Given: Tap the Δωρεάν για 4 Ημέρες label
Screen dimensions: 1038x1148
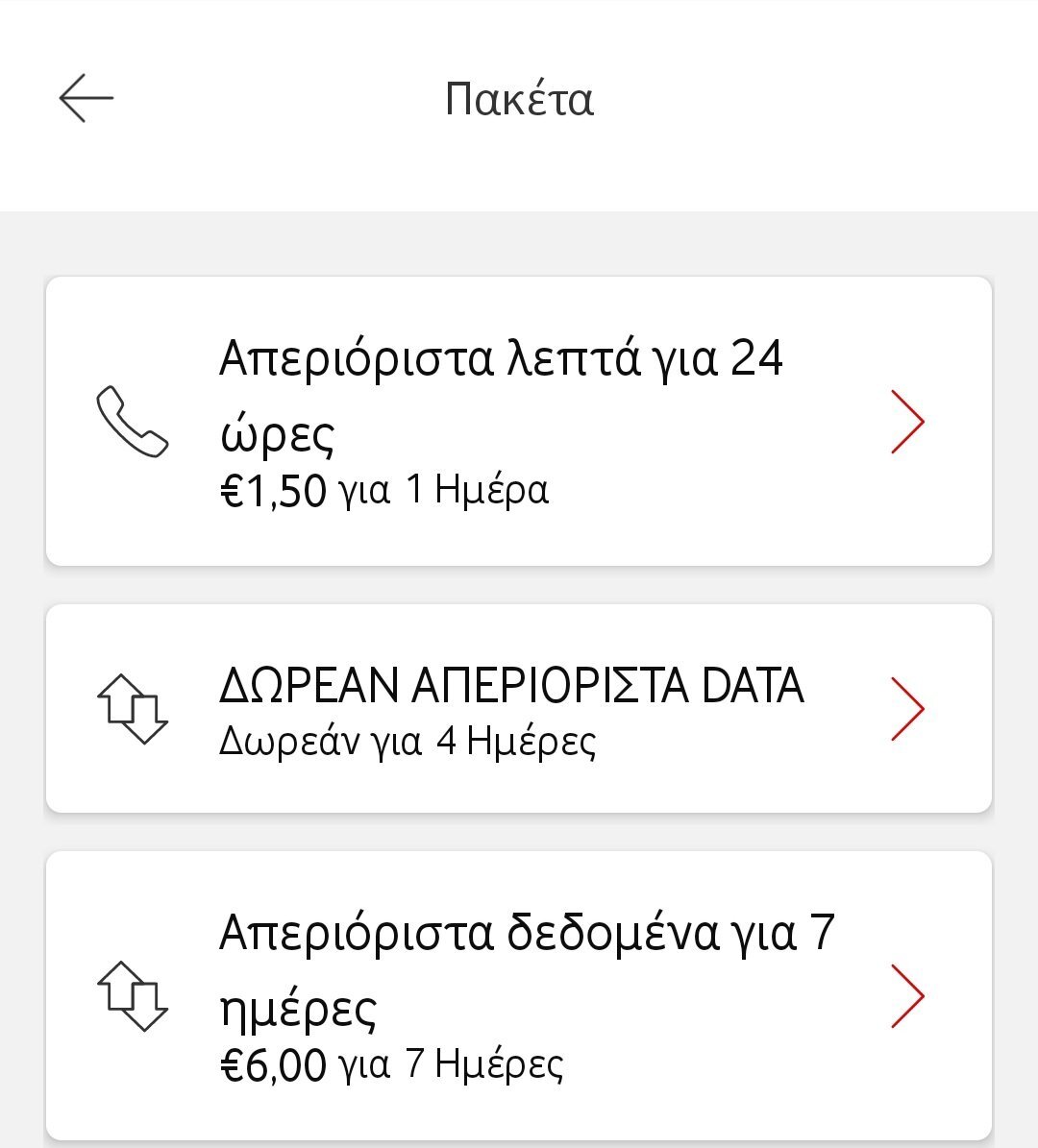Looking at the screenshot, I should 408,741.
